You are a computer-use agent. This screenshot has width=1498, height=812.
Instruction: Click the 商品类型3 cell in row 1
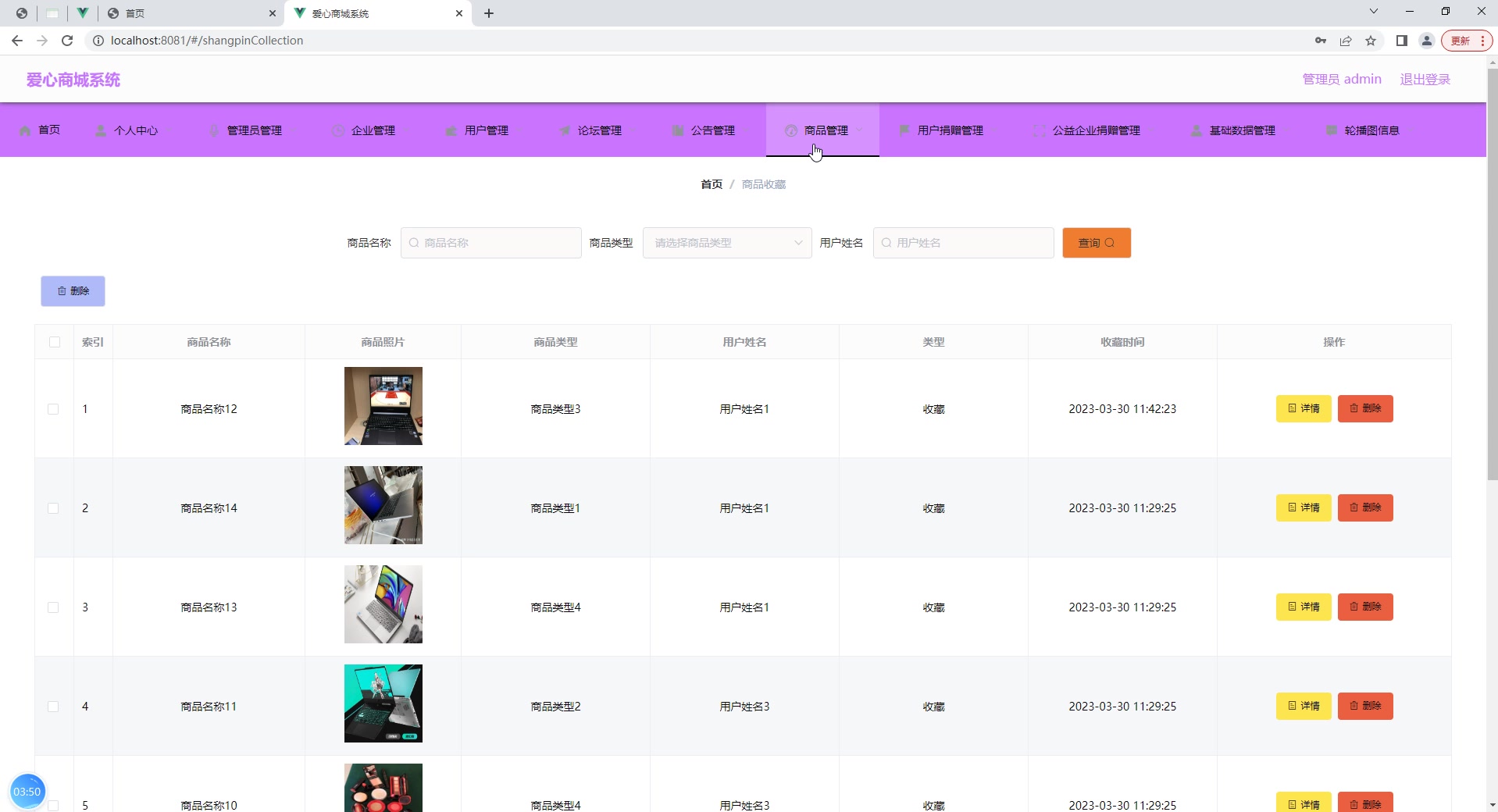coord(555,409)
